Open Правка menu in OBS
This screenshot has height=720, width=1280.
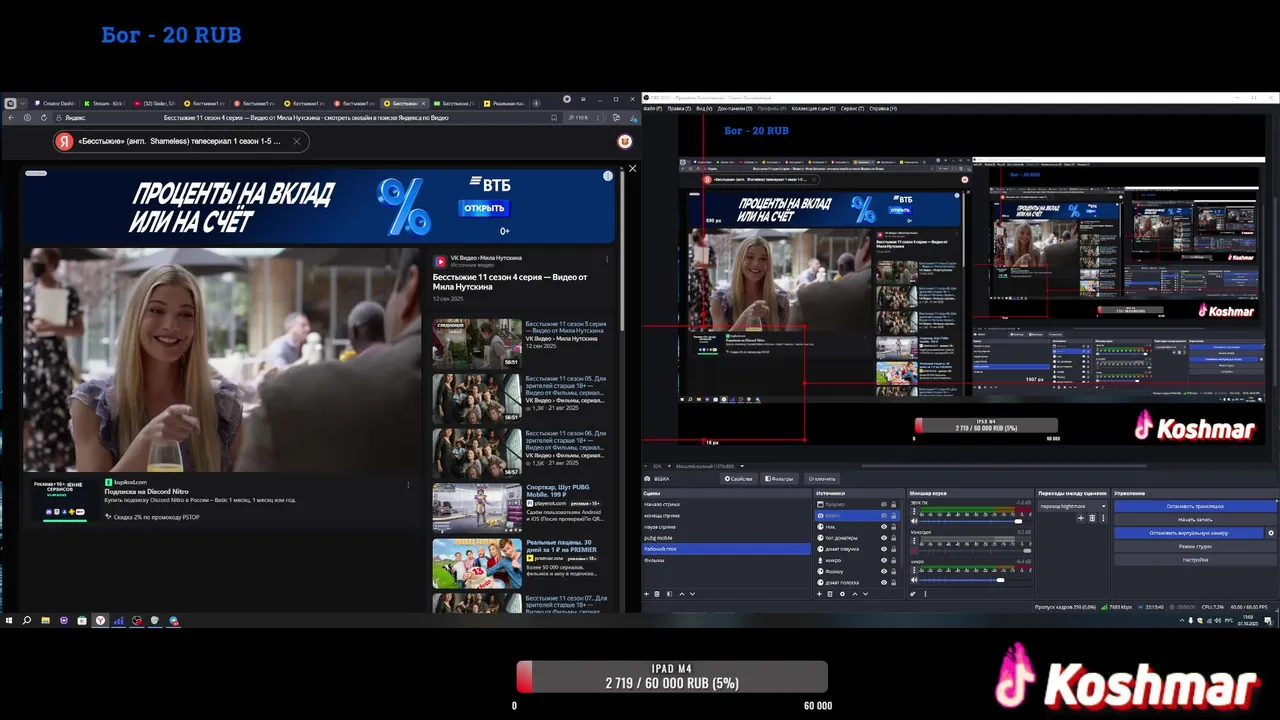pyautogui.click(x=679, y=108)
